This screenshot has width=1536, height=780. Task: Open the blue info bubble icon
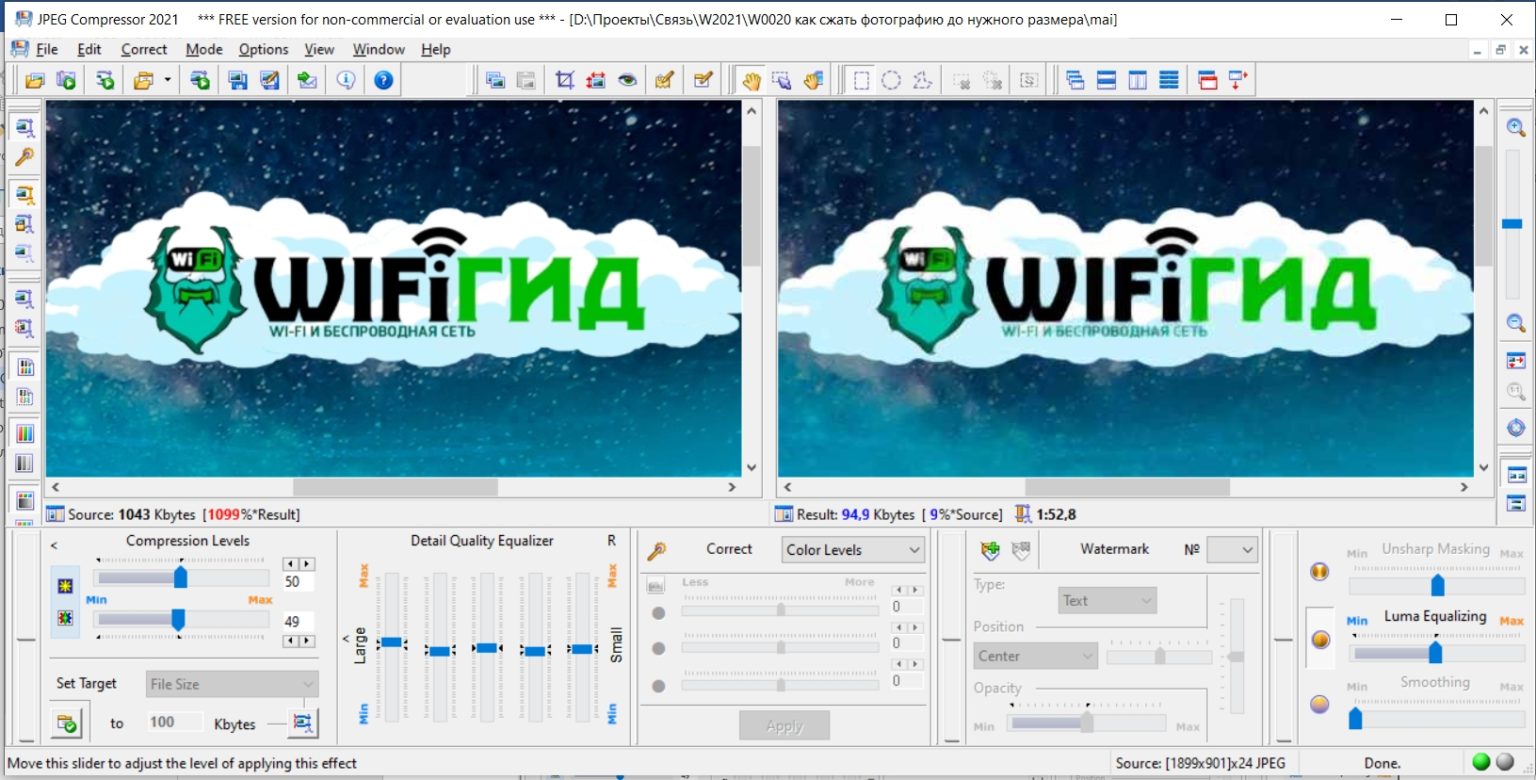click(x=346, y=81)
